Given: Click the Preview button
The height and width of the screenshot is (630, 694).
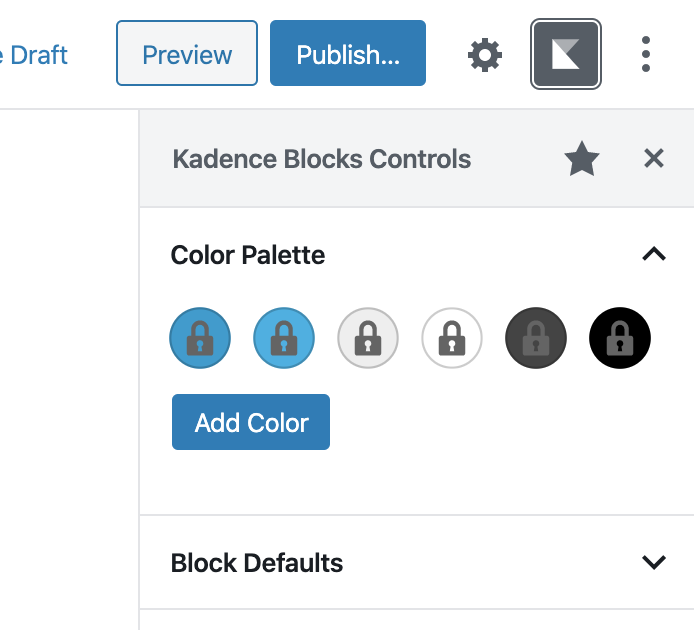Looking at the screenshot, I should coord(187,53).
